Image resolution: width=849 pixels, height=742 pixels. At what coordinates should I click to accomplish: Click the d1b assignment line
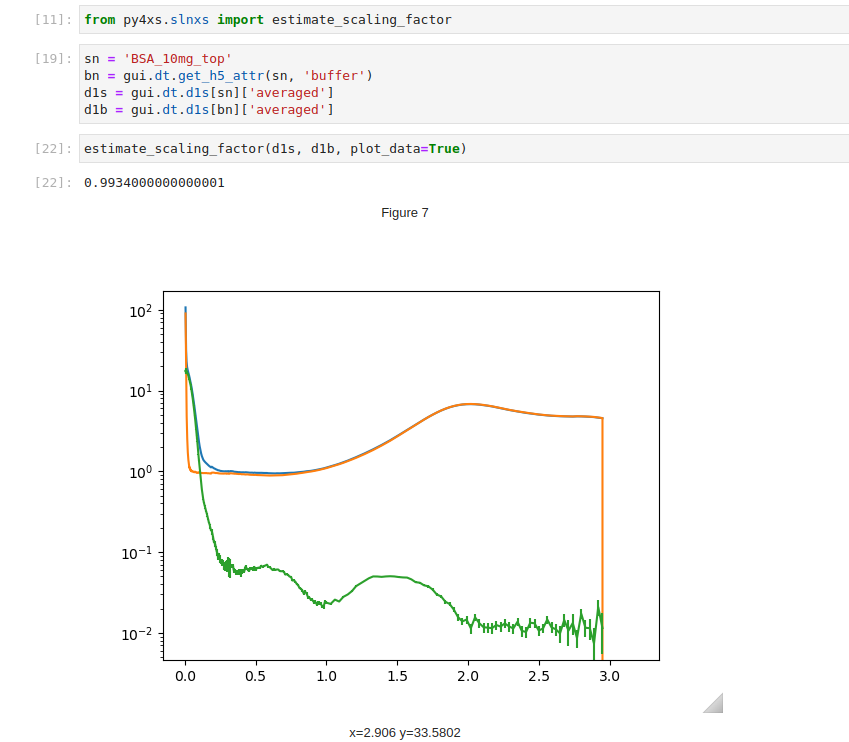(208, 110)
